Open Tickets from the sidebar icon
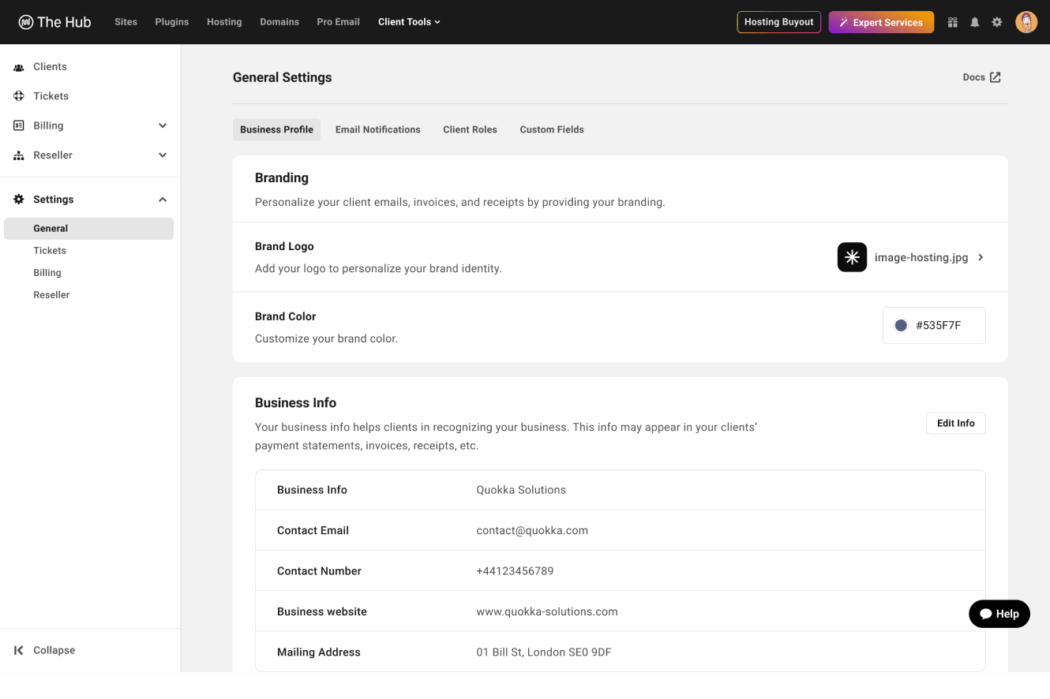The height and width of the screenshot is (699, 1050). (17, 96)
